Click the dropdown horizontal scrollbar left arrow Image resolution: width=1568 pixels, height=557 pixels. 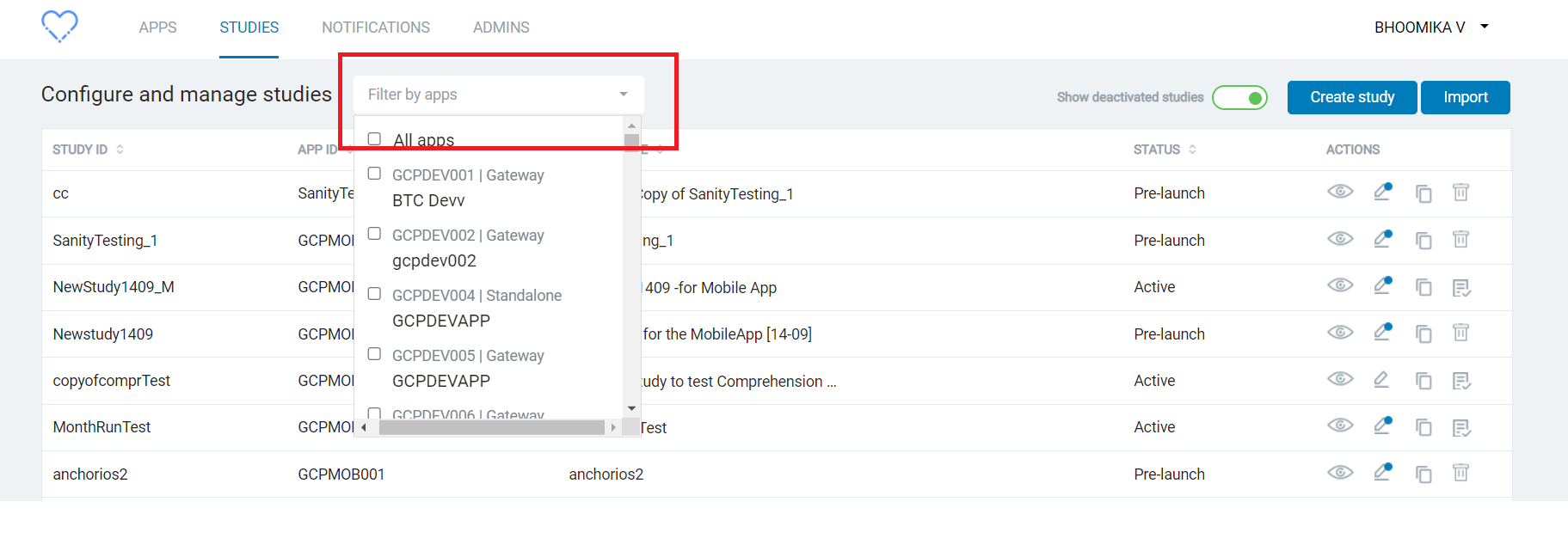(364, 427)
